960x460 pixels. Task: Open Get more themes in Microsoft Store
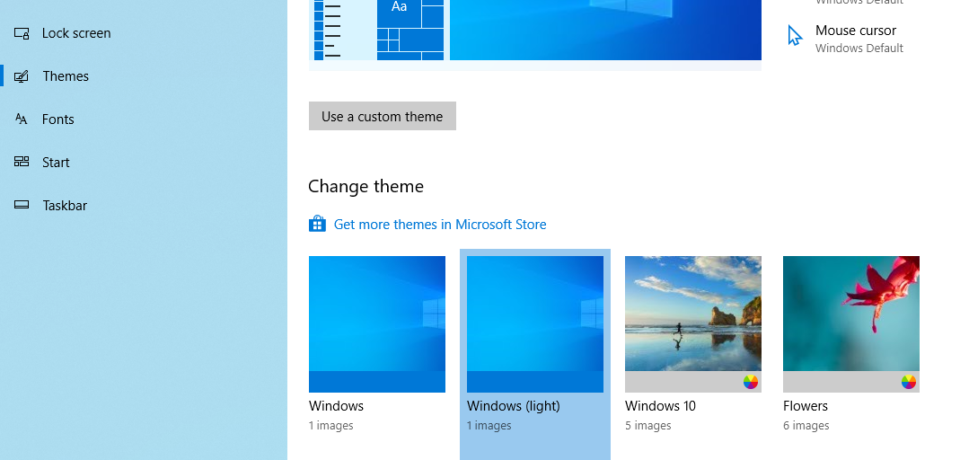[440, 224]
